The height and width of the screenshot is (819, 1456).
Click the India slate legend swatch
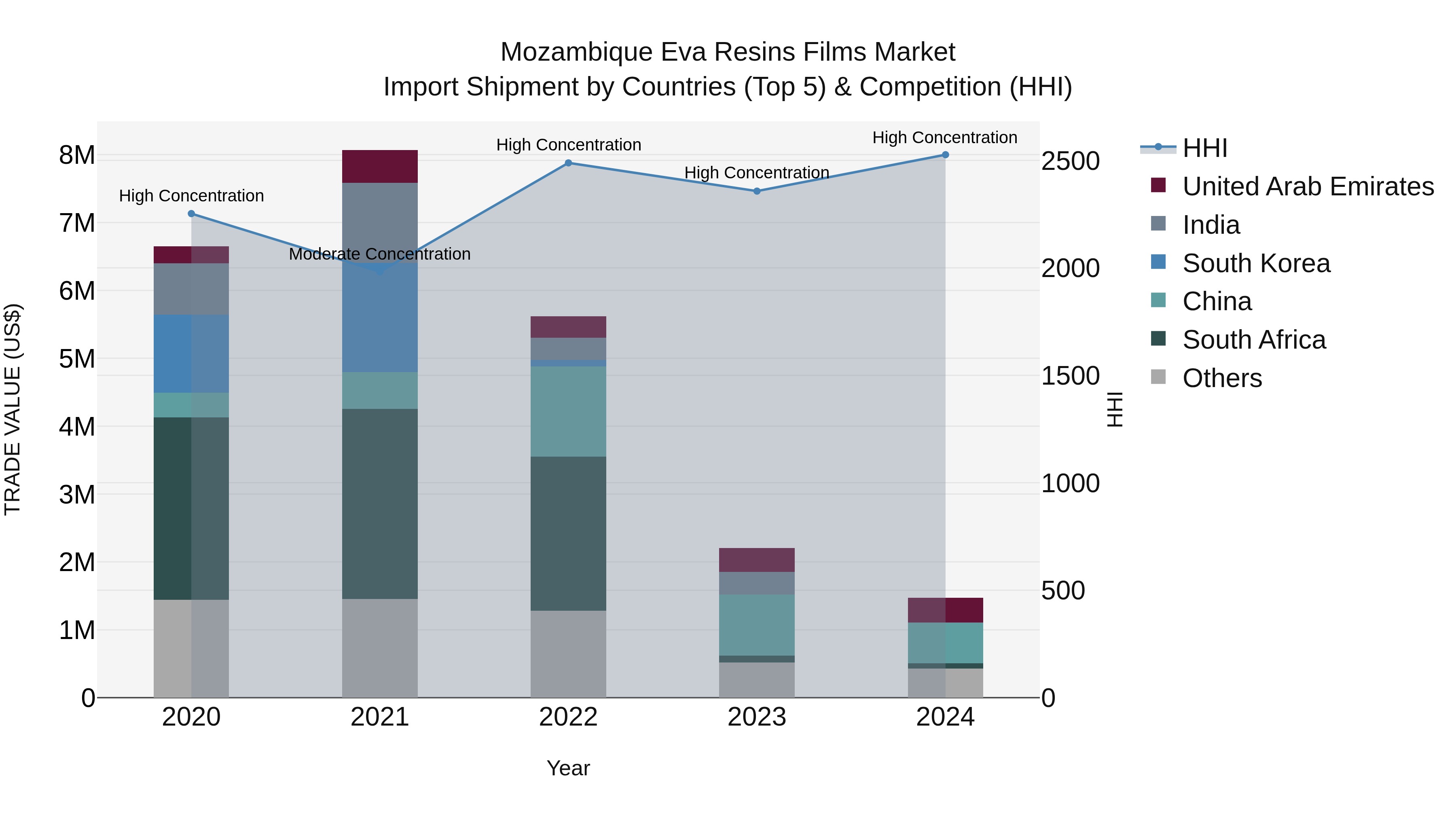coord(1158,223)
